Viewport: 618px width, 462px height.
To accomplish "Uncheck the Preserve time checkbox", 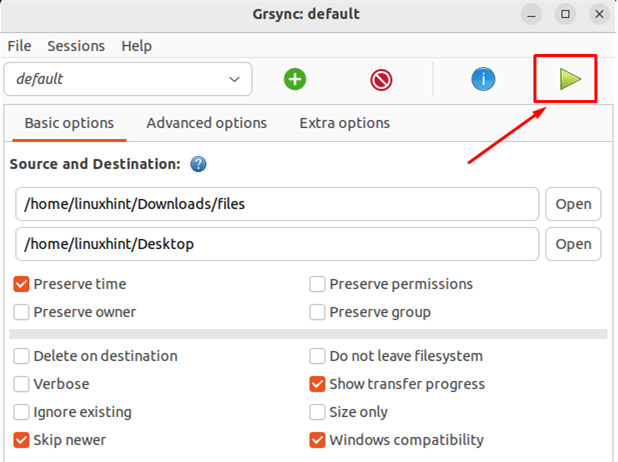I will tap(22, 284).
